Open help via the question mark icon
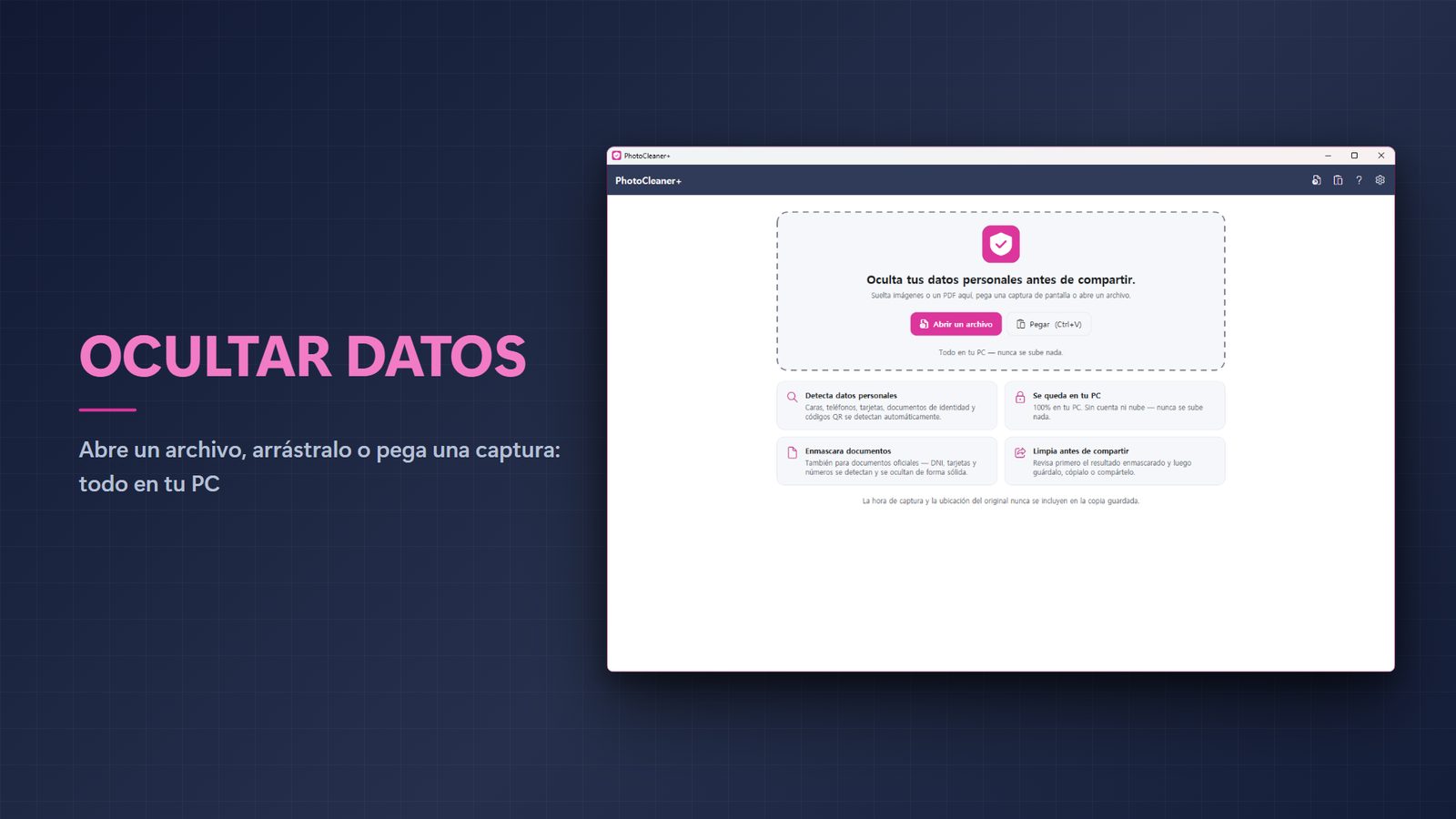The image size is (1456, 819). pos(1359,180)
